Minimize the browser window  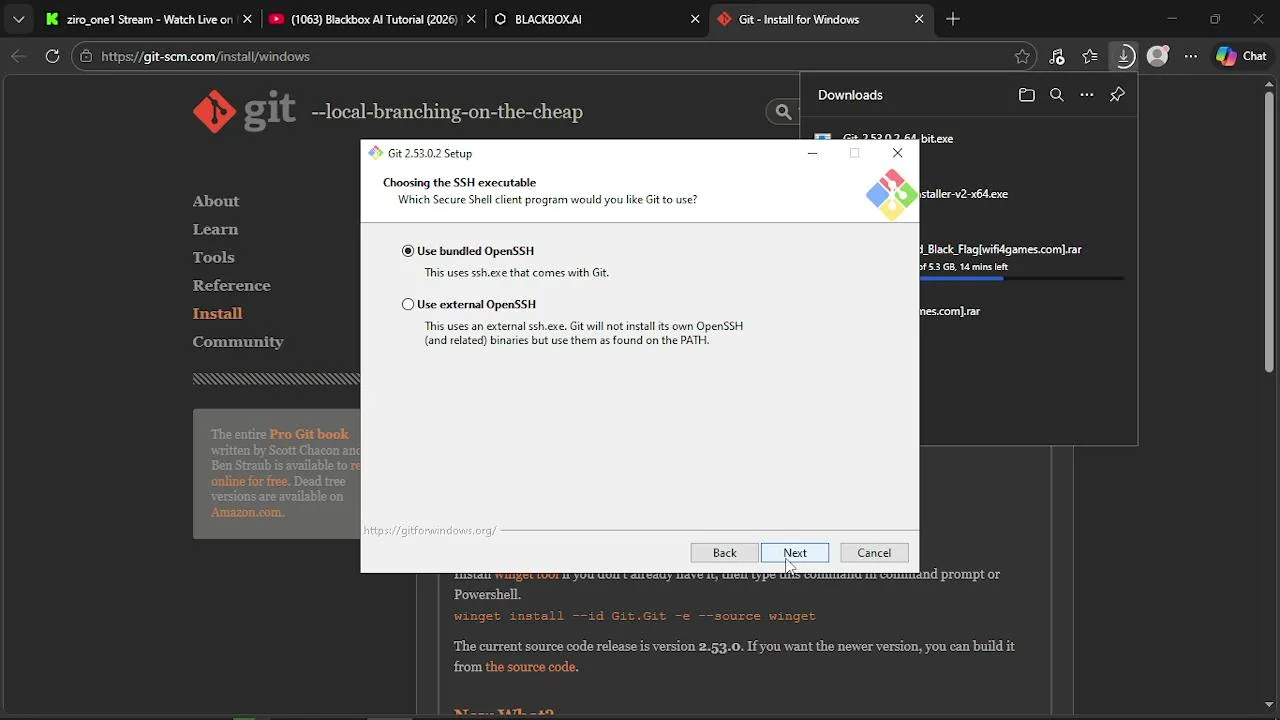1171,19
